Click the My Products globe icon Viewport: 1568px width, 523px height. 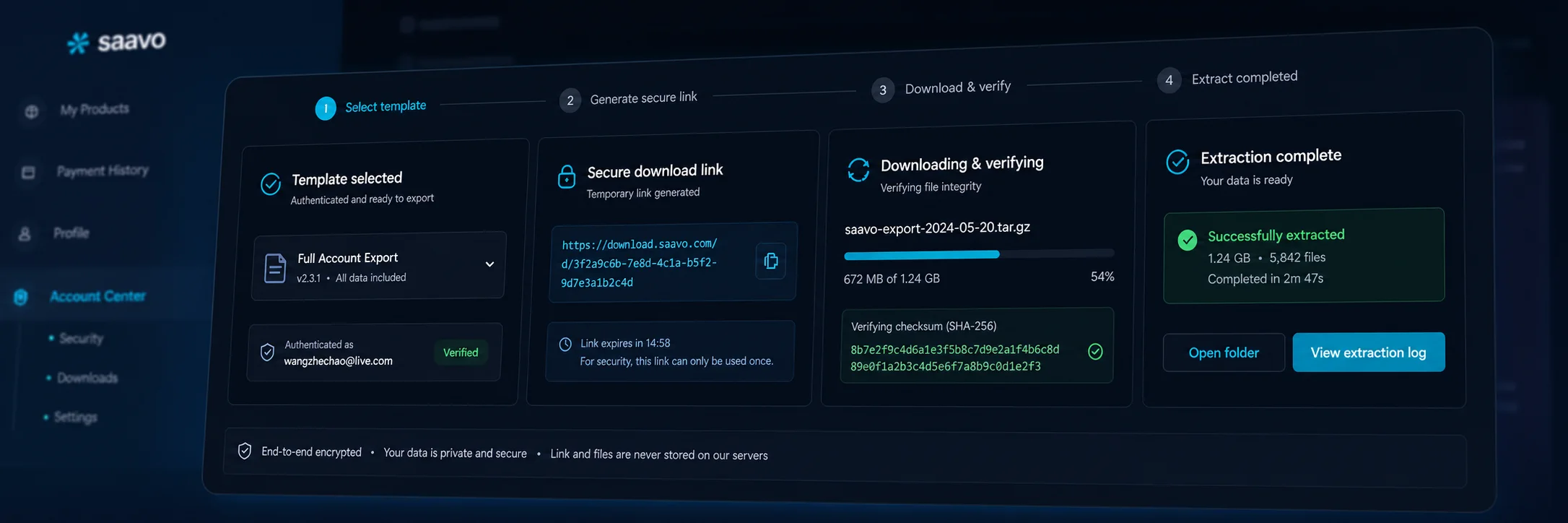point(32,112)
